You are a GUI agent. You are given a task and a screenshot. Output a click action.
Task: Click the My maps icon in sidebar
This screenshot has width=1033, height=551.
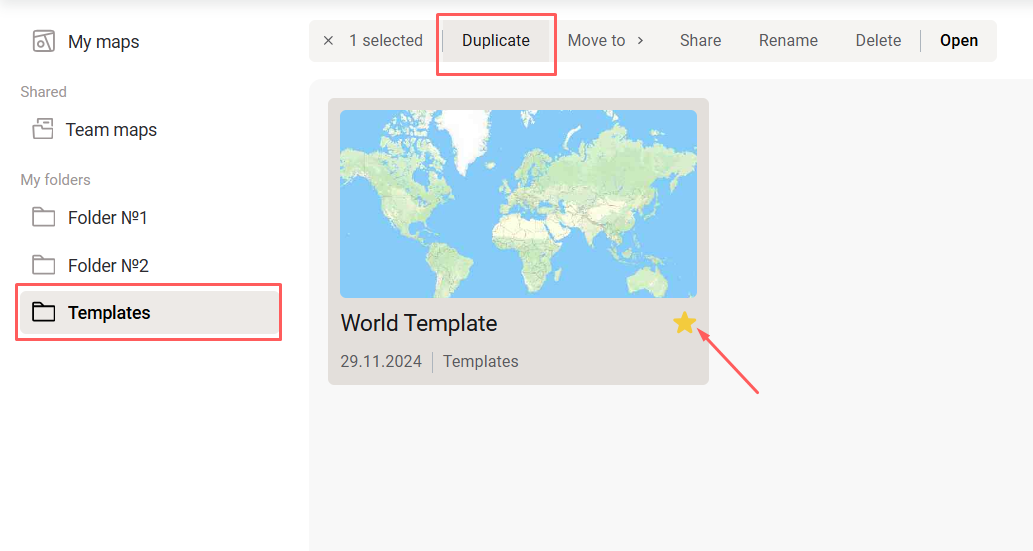click(x=43, y=41)
